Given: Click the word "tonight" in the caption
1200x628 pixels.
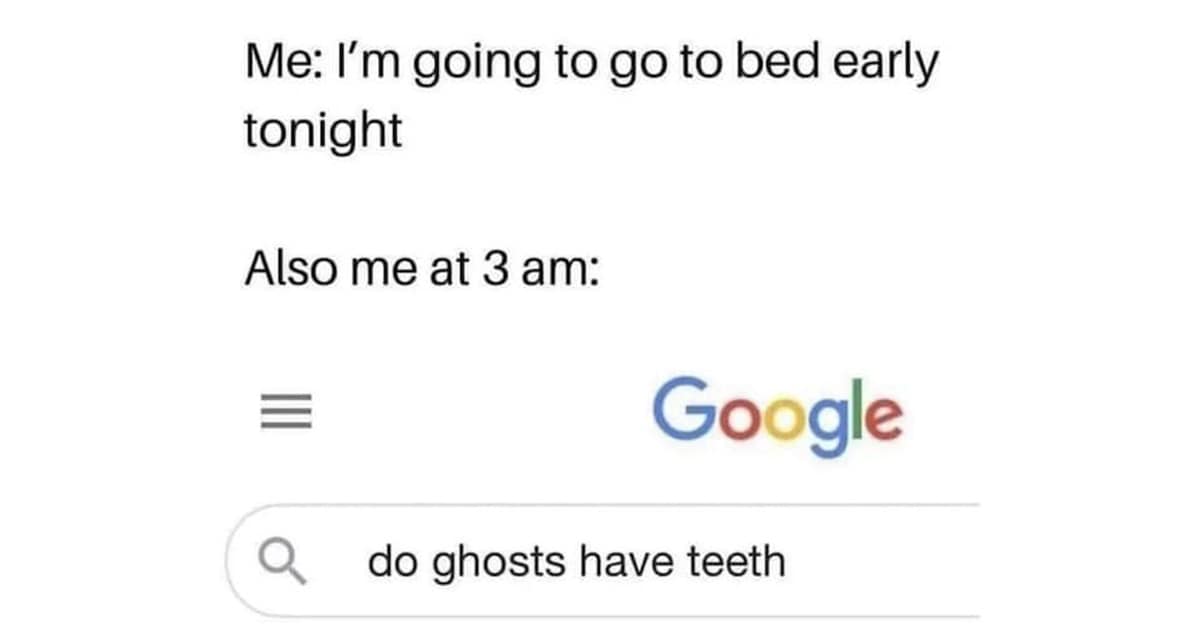Looking at the screenshot, I should (323, 131).
